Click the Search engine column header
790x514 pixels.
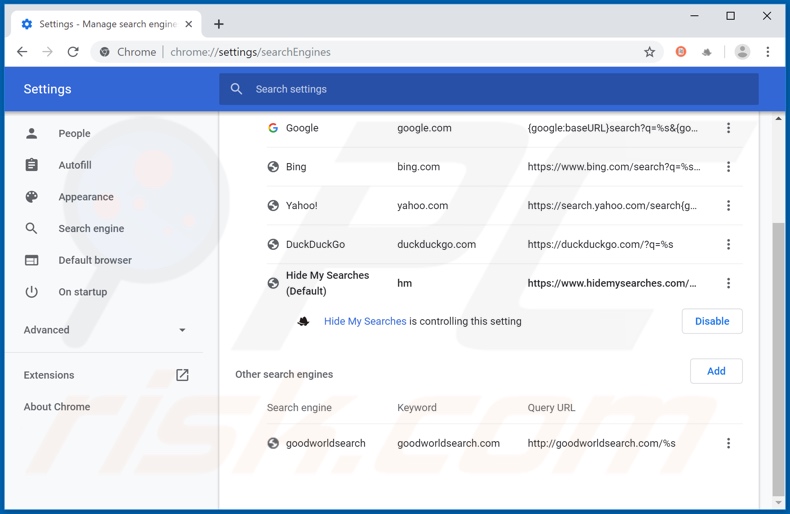pos(299,408)
